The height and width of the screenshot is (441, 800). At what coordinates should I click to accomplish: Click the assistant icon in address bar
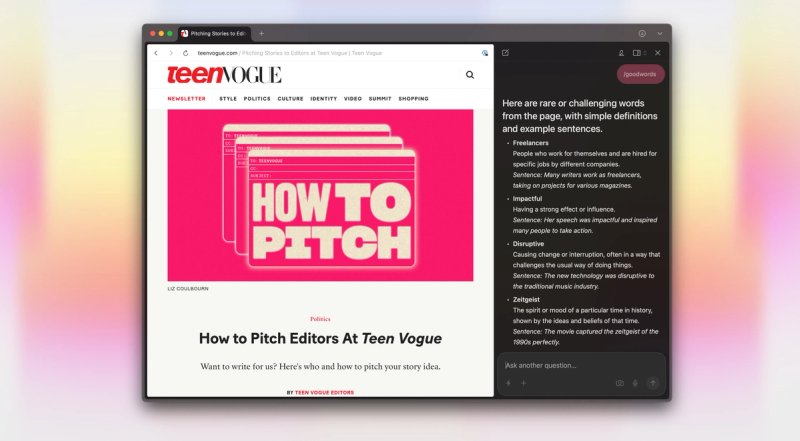pos(485,53)
